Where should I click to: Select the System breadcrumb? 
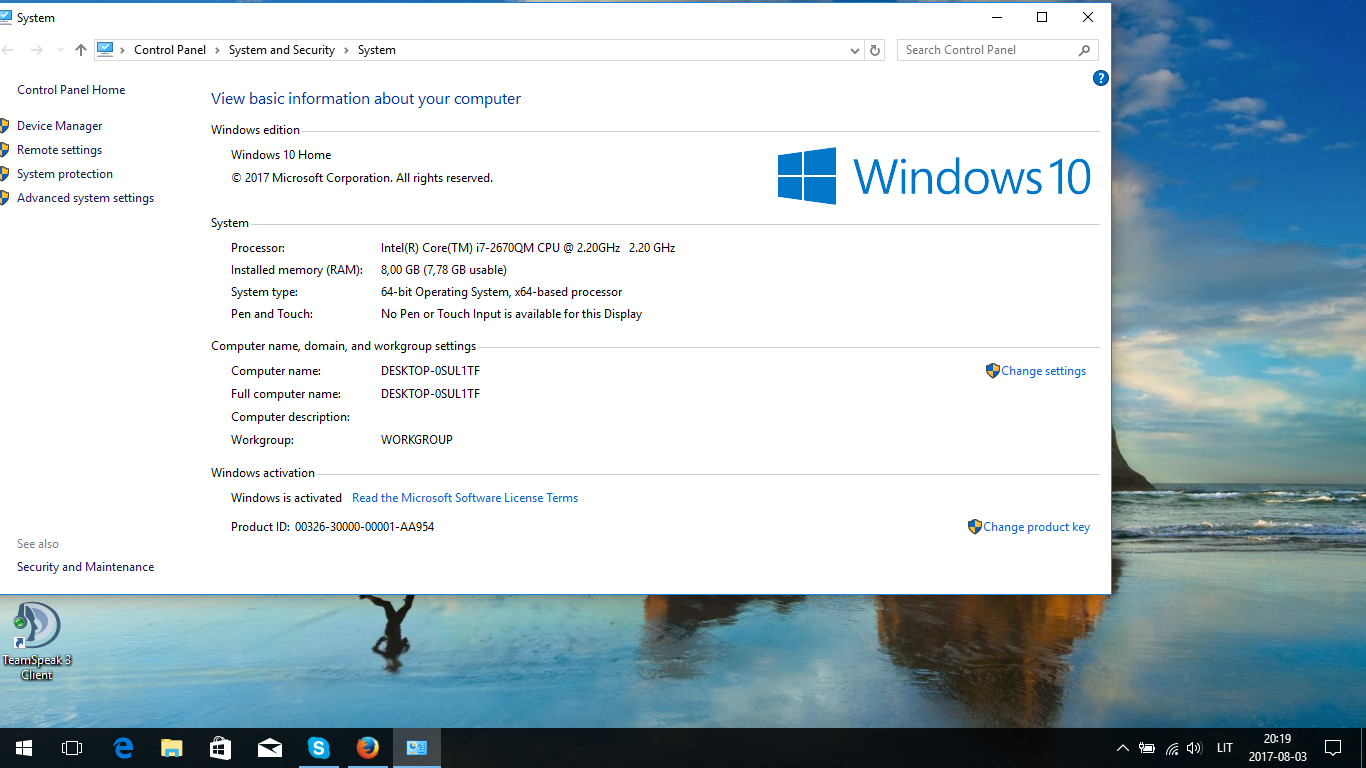377,50
